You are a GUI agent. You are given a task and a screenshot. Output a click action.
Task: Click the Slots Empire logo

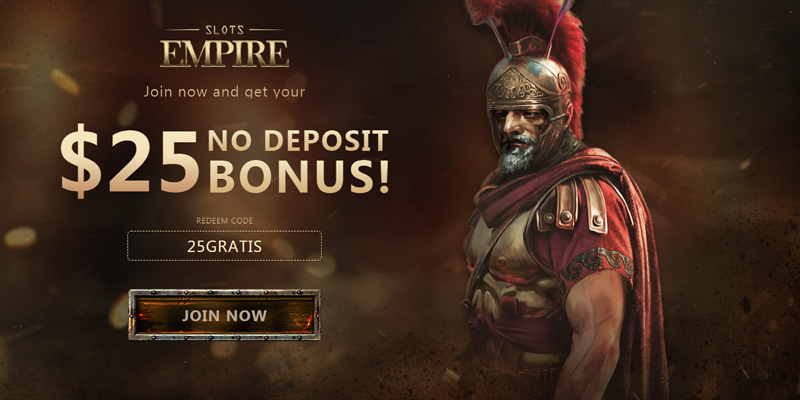coord(224,46)
